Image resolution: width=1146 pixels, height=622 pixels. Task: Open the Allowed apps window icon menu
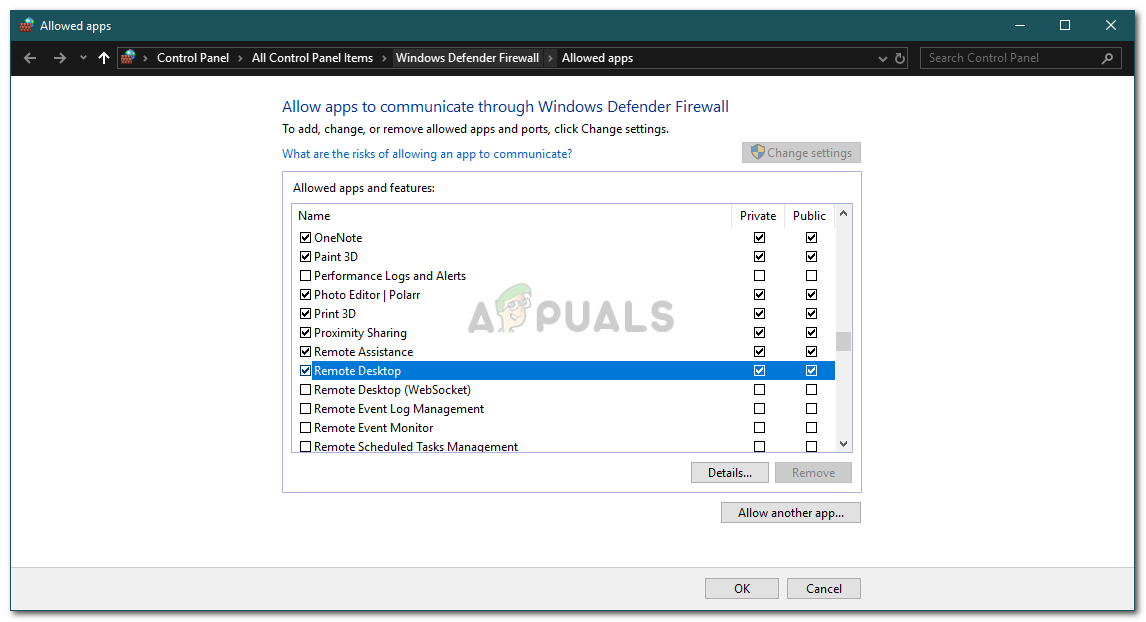26,26
